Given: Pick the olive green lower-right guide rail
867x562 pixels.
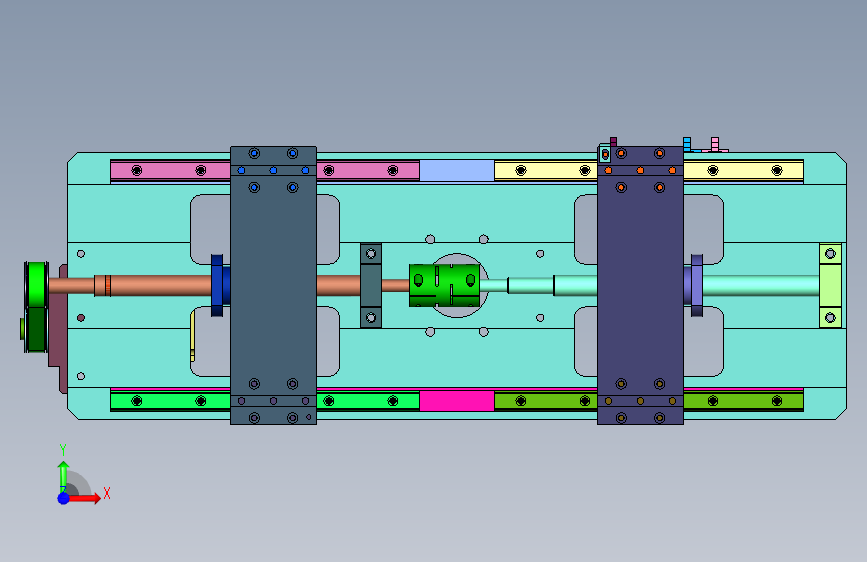Looking at the screenshot, I should coord(743,401).
